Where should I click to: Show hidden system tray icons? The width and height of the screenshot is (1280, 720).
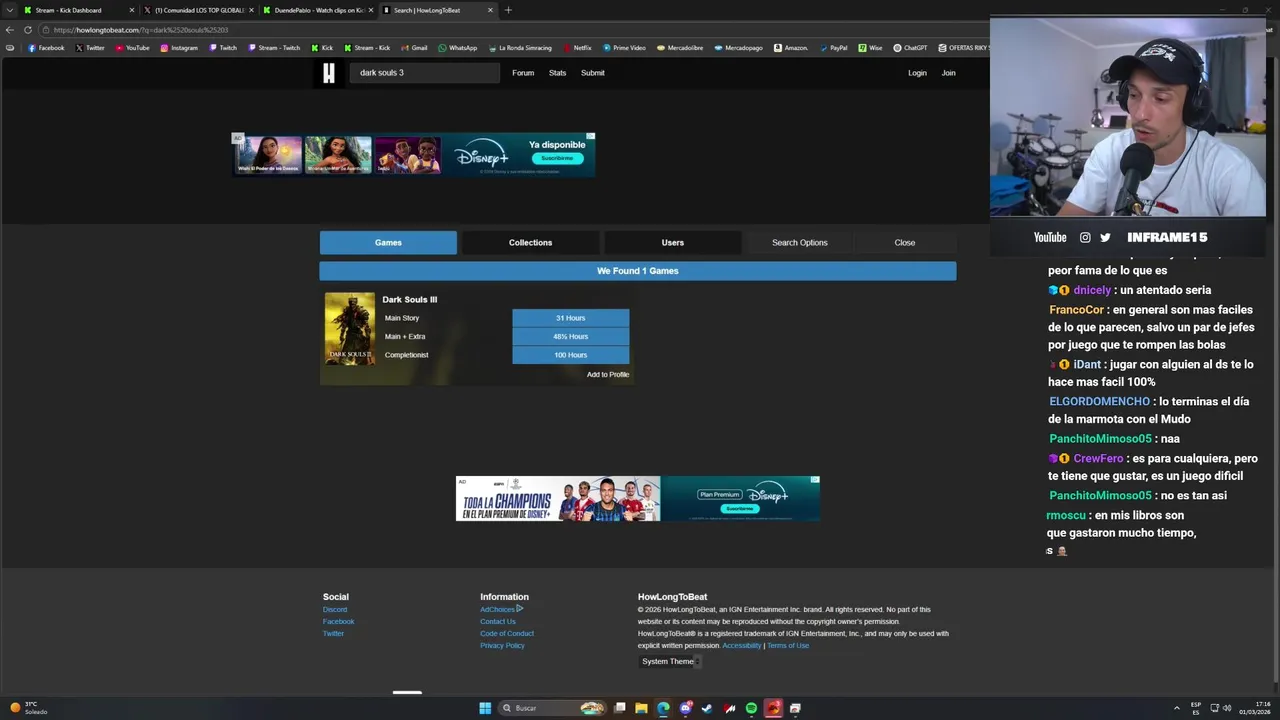point(1176,708)
